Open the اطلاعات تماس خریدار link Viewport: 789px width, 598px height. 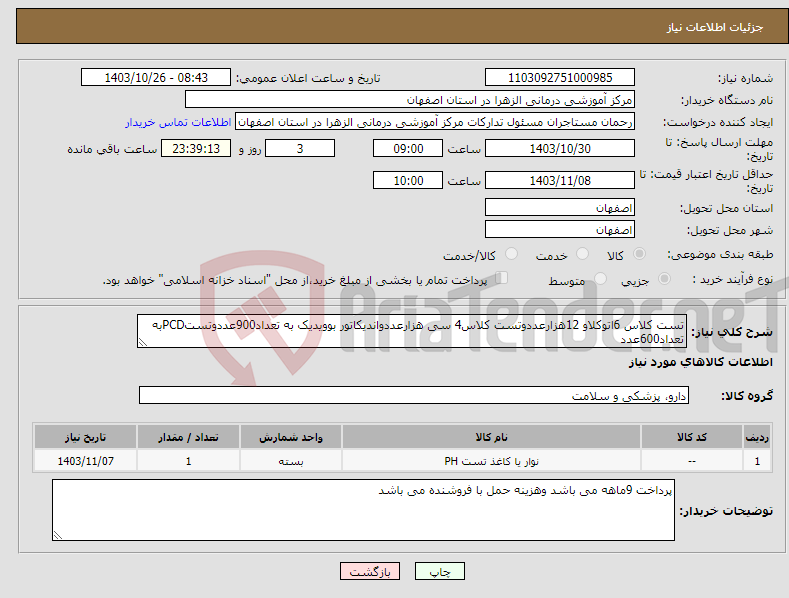point(178,122)
